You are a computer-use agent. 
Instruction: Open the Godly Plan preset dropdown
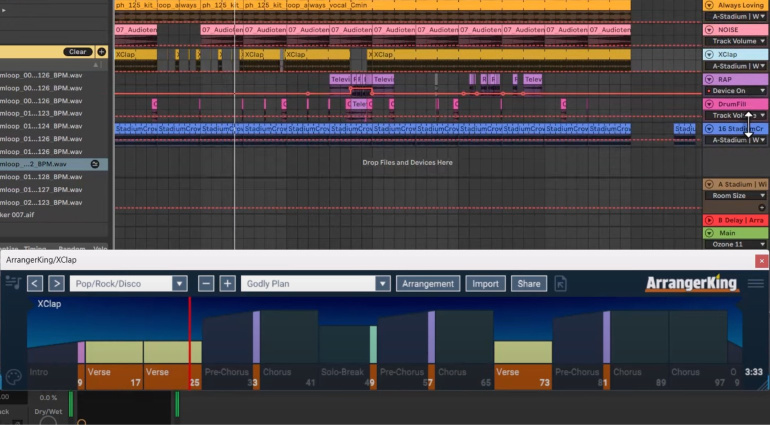(315, 283)
